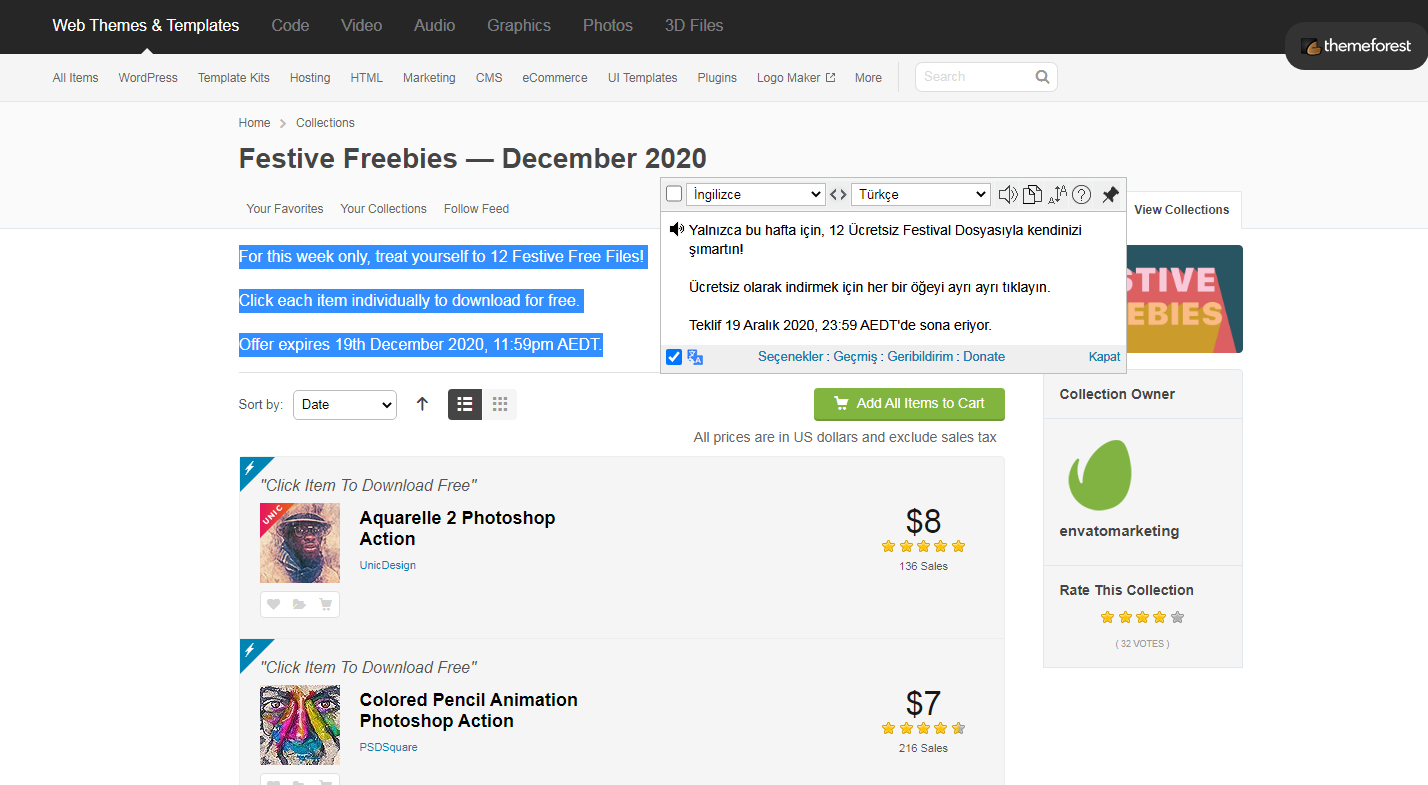Viewport: 1428px width, 785px height.
Task: Switch to the Follow Feed tab
Action: pyautogui.click(x=477, y=209)
